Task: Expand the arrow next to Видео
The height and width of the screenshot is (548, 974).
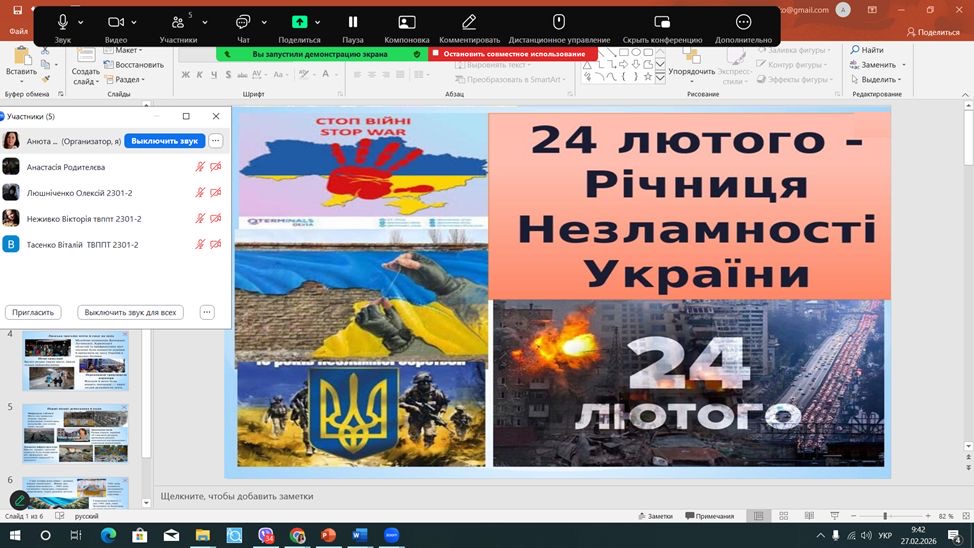Action: [135, 22]
